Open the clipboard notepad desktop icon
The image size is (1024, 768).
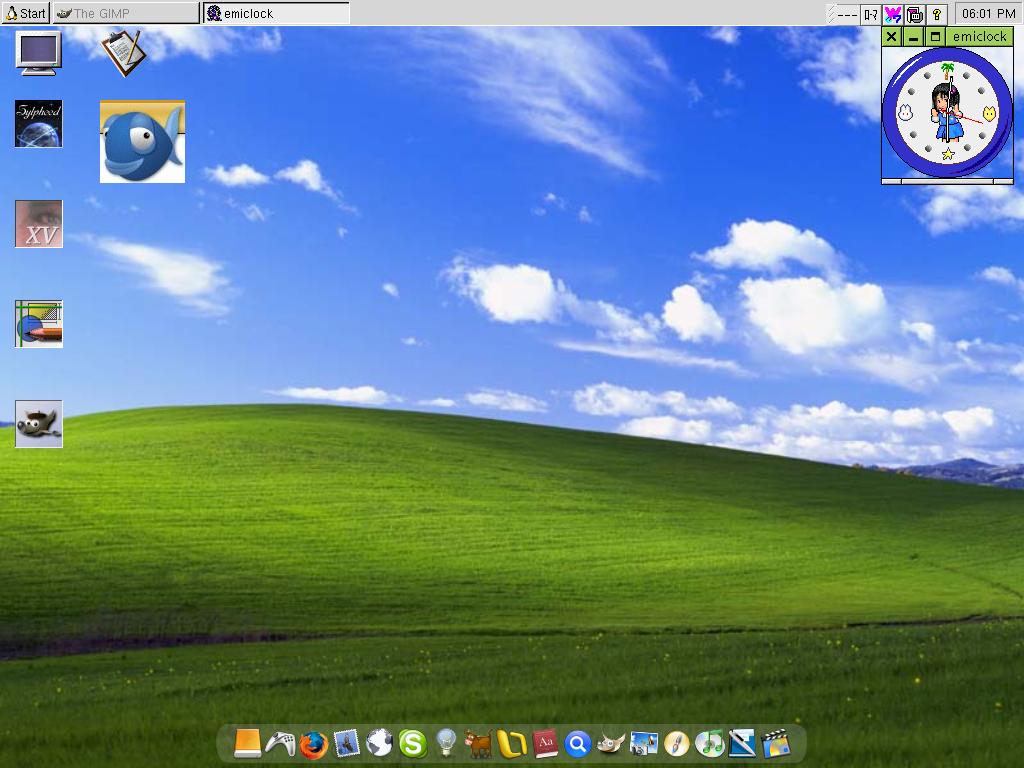point(124,52)
